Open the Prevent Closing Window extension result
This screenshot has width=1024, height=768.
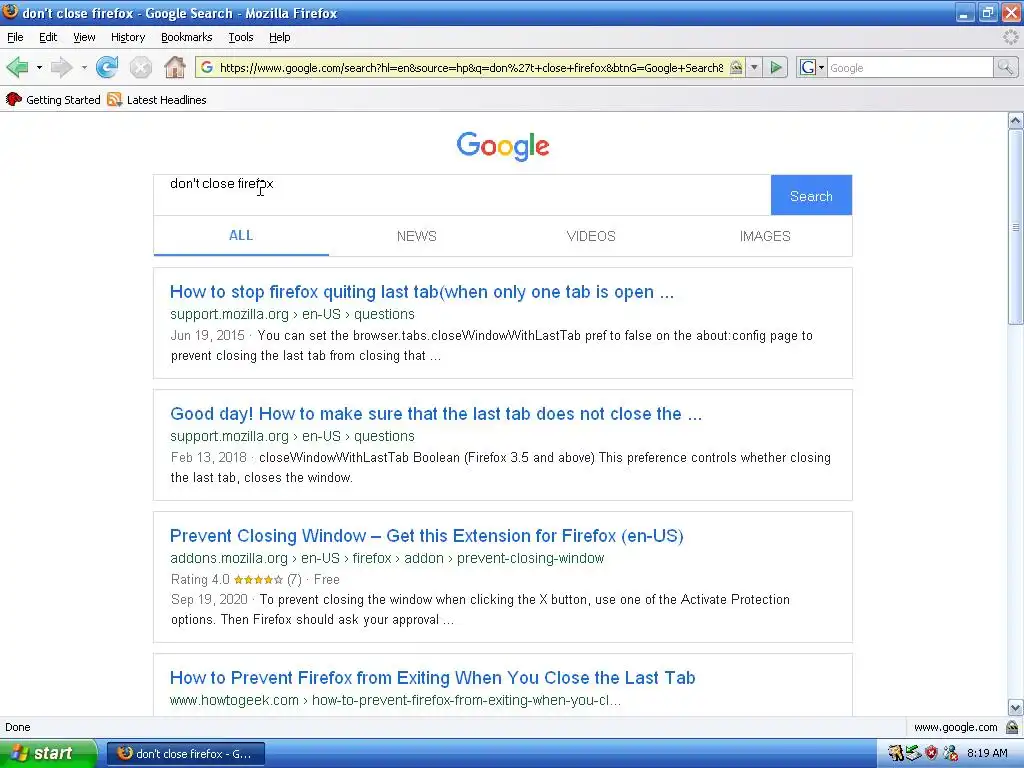[x=426, y=536]
